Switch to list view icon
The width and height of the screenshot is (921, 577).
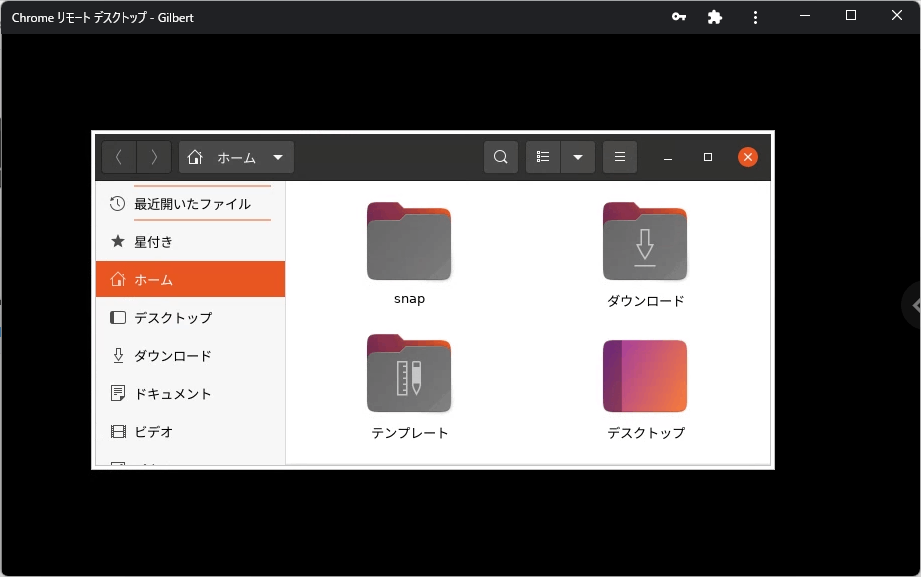tap(543, 157)
